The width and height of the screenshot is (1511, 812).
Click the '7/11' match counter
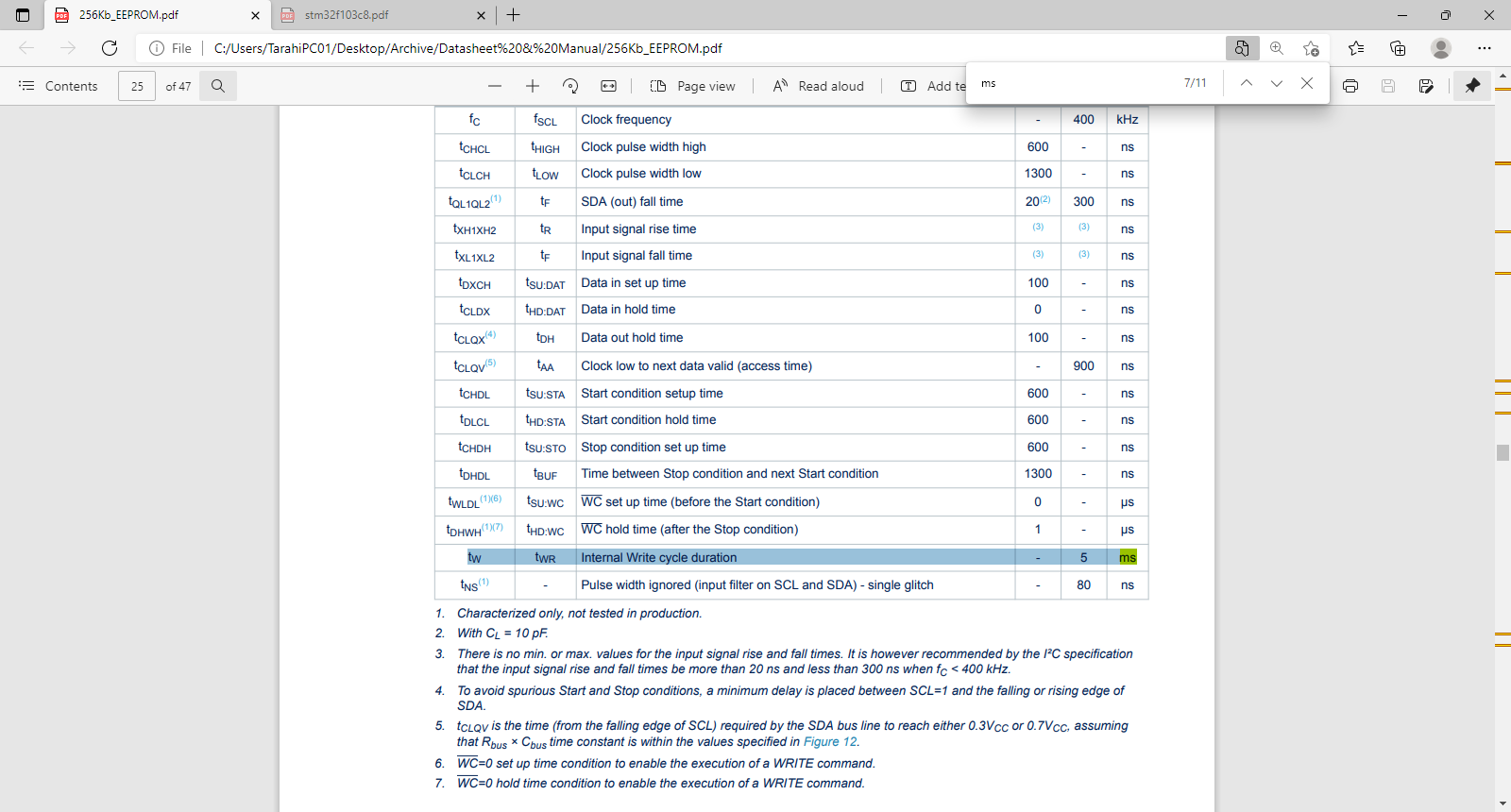(x=1195, y=83)
